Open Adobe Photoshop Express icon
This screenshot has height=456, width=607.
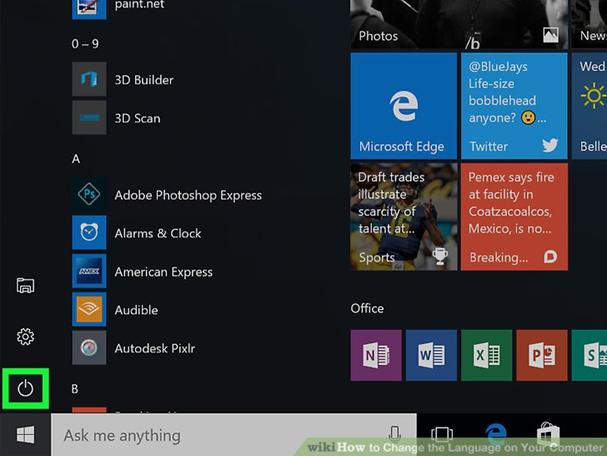[89, 194]
